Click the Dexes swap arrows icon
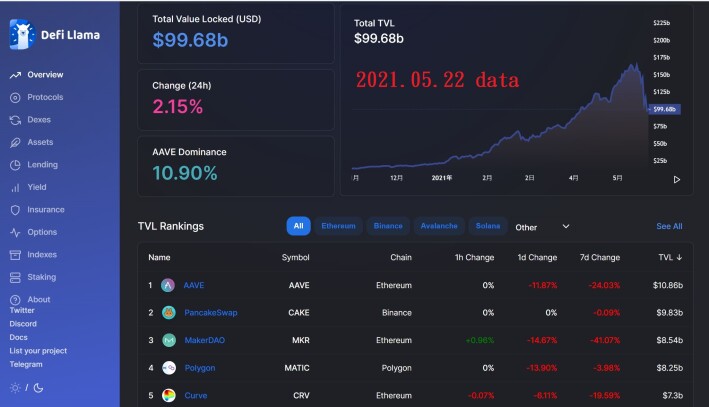Viewport: 709px width, 407px height. [15, 120]
